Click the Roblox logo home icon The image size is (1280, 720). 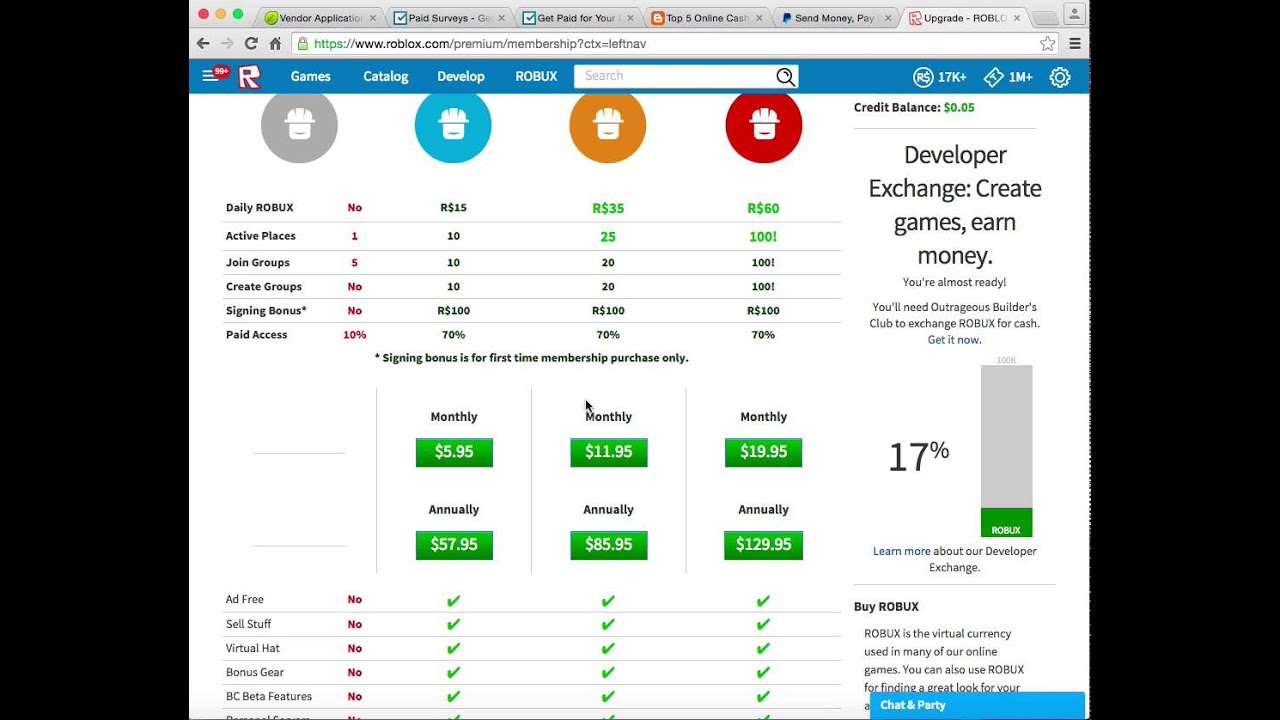(249, 76)
